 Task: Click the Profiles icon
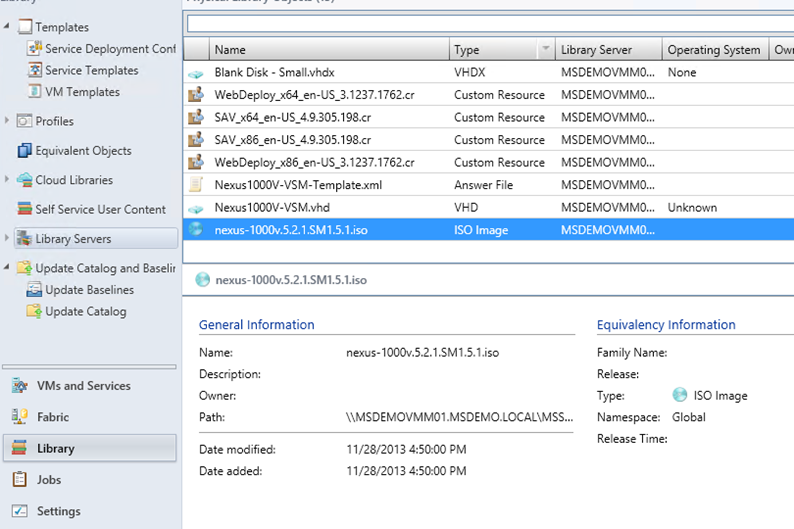24,120
